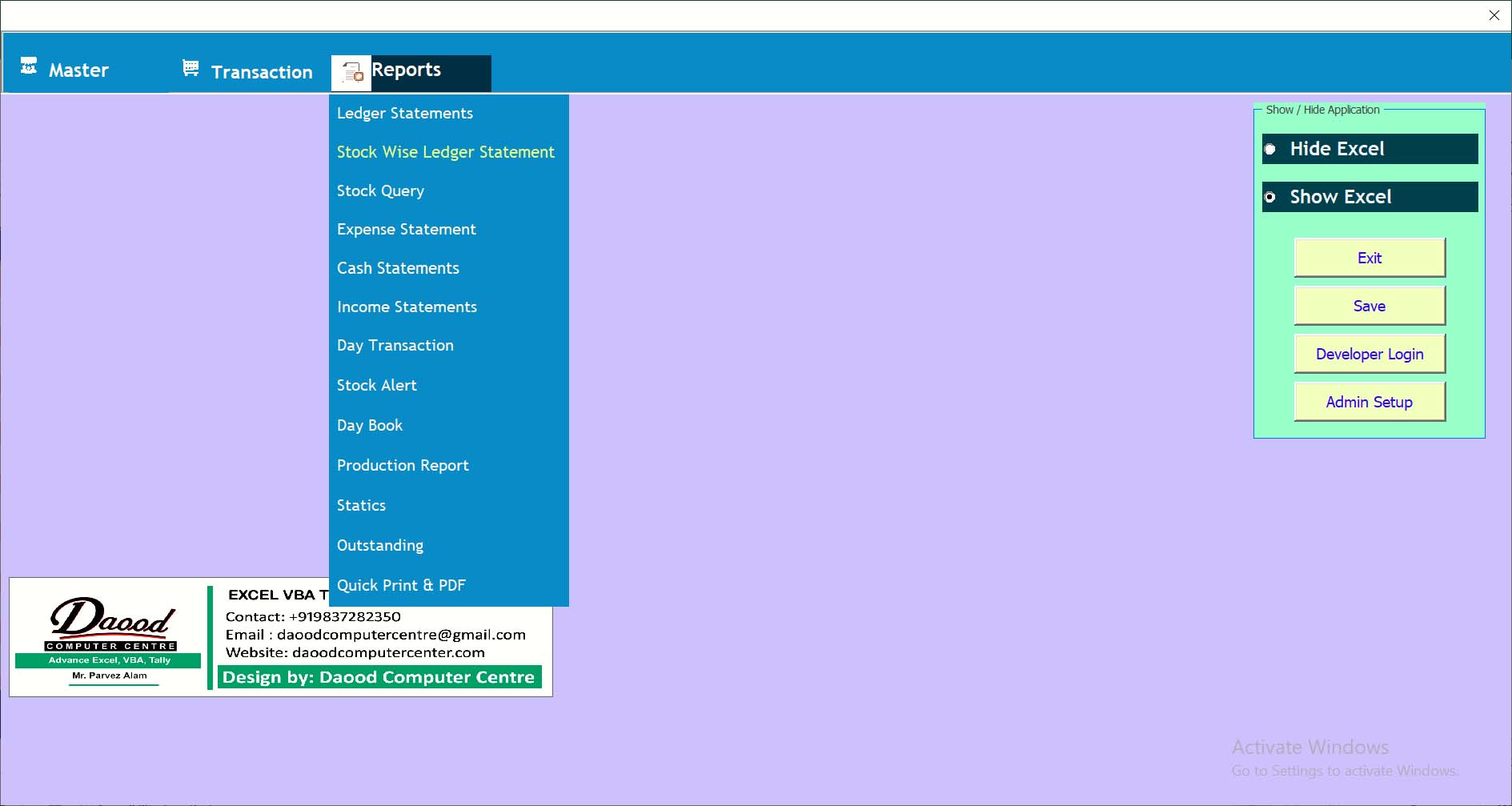The image size is (1512, 806).
Task: Open the Transaction menu
Action: click(261, 72)
